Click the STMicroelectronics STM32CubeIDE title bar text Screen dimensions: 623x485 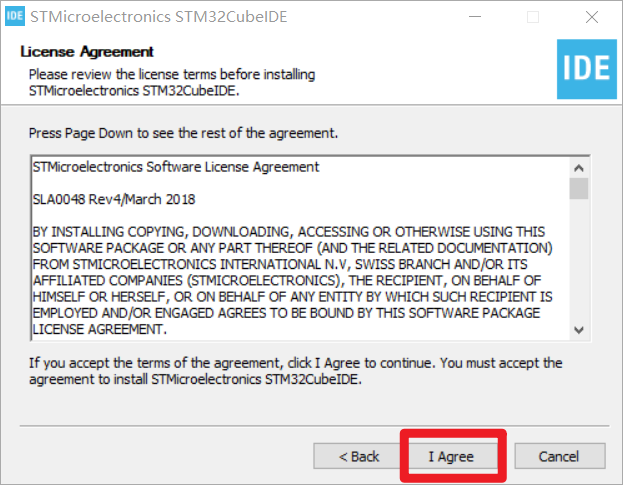click(159, 17)
